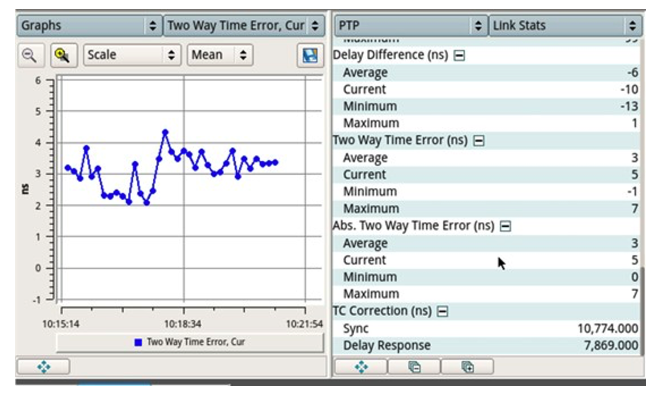Image resolution: width=661 pixels, height=399 pixels.
Task: Collapse the Delay Difference (ns) section
Action: (459, 55)
